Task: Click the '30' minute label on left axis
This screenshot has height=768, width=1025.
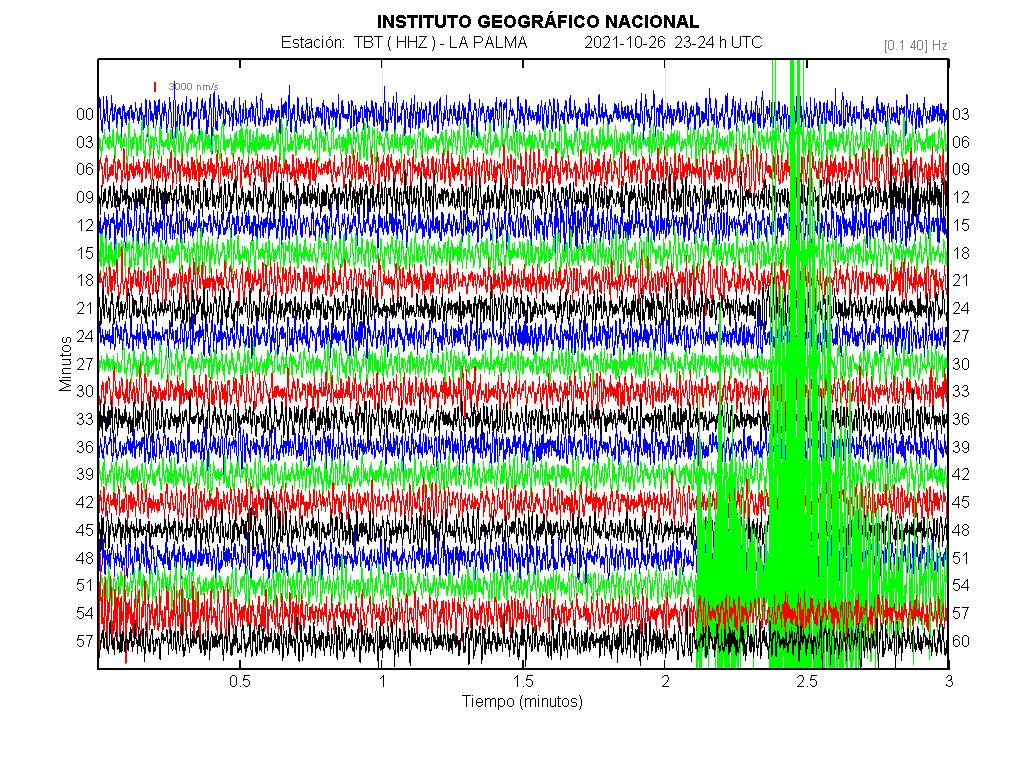Action: (x=85, y=392)
